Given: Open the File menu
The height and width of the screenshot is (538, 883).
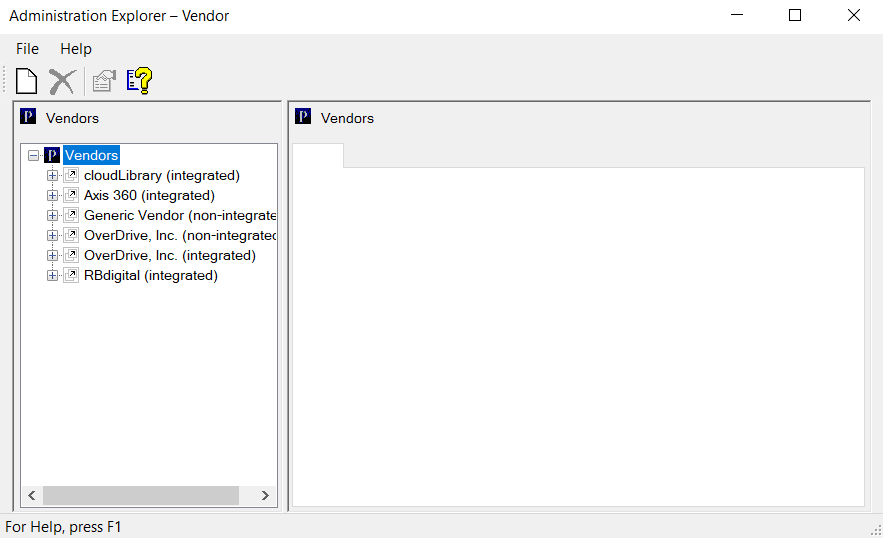Looking at the screenshot, I should pos(27,49).
